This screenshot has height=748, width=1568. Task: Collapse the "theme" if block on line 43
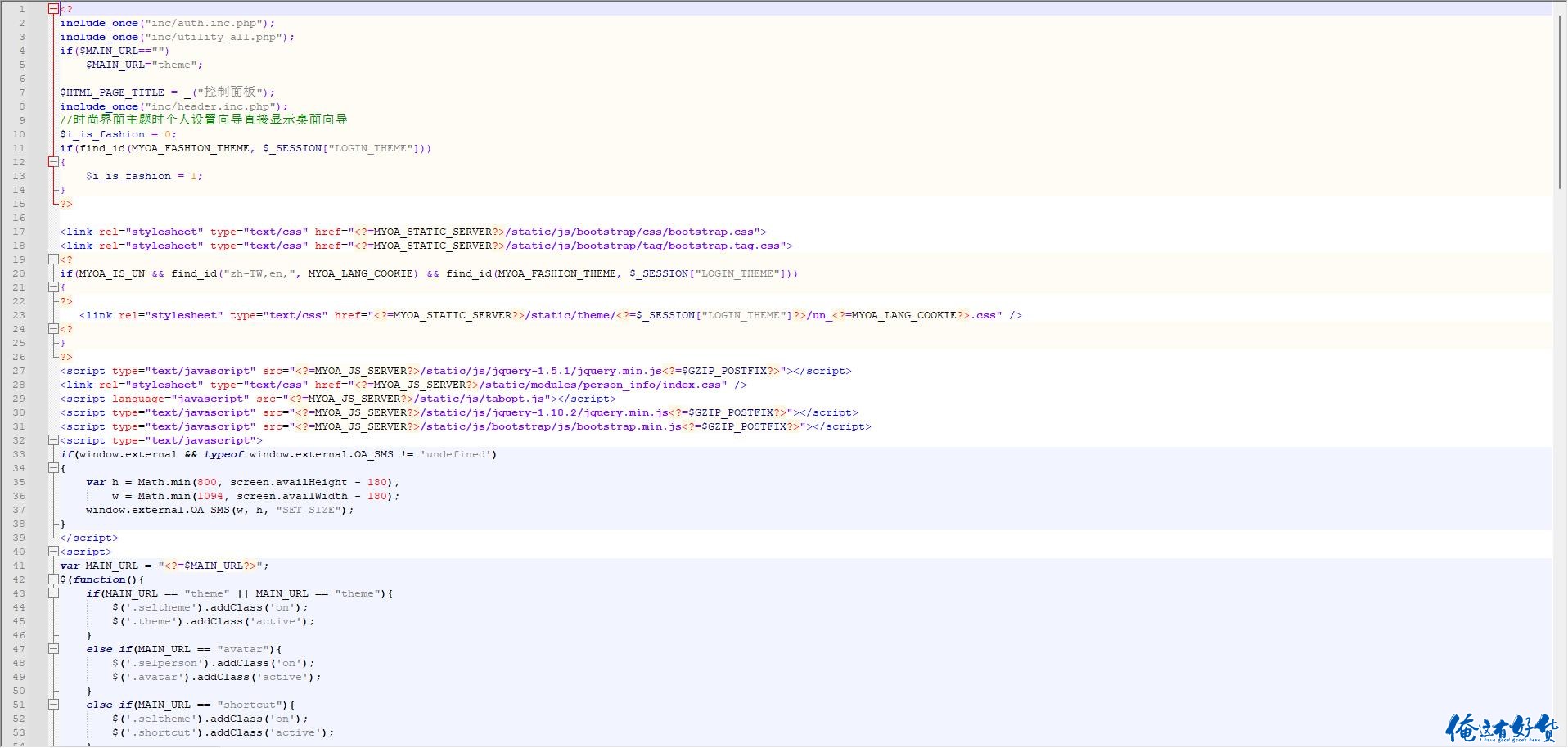coord(53,593)
